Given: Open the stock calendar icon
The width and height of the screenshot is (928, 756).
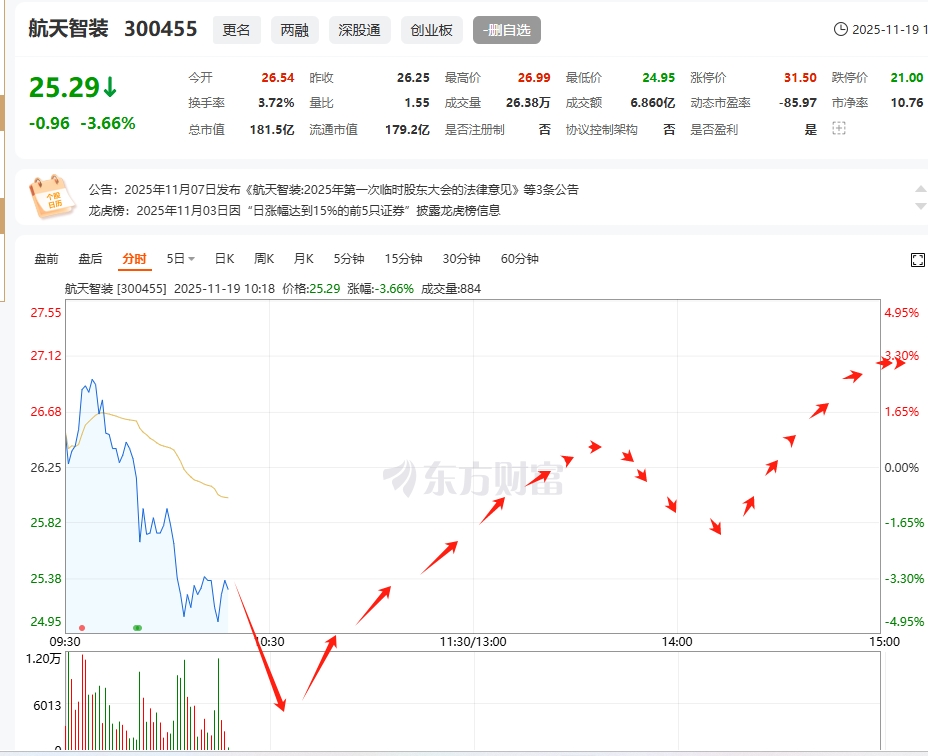Looking at the screenshot, I should [x=51, y=197].
